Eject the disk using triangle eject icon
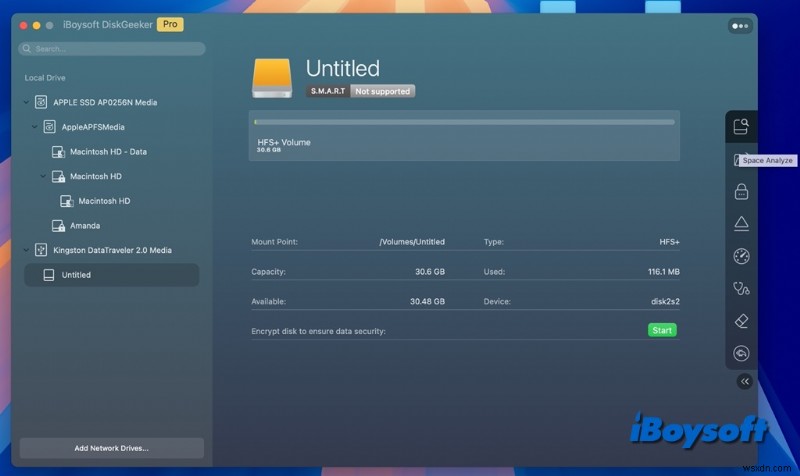Image resolution: width=800 pixels, height=476 pixels. coord(741,224)
